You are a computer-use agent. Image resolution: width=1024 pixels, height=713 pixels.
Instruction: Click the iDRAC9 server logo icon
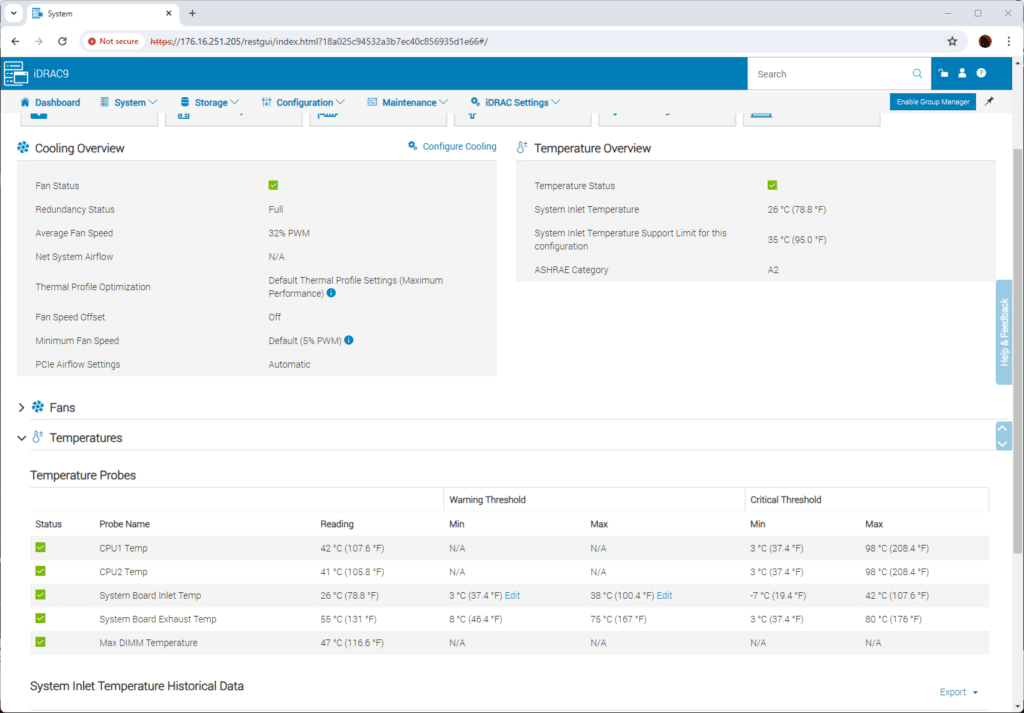(16, 74)
